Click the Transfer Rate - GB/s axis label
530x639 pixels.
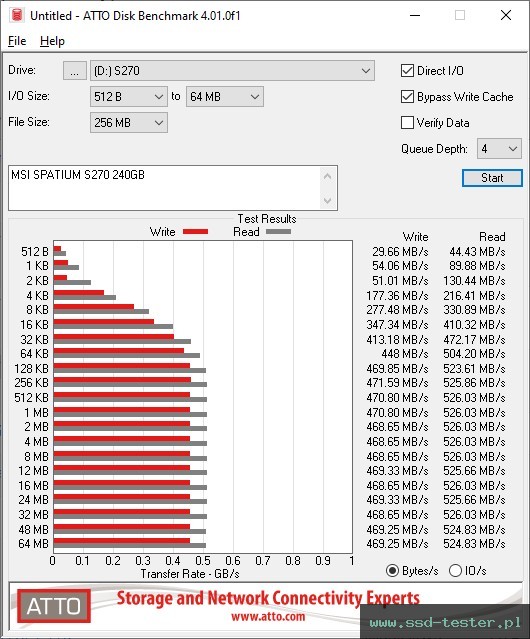tap(190, 574)
